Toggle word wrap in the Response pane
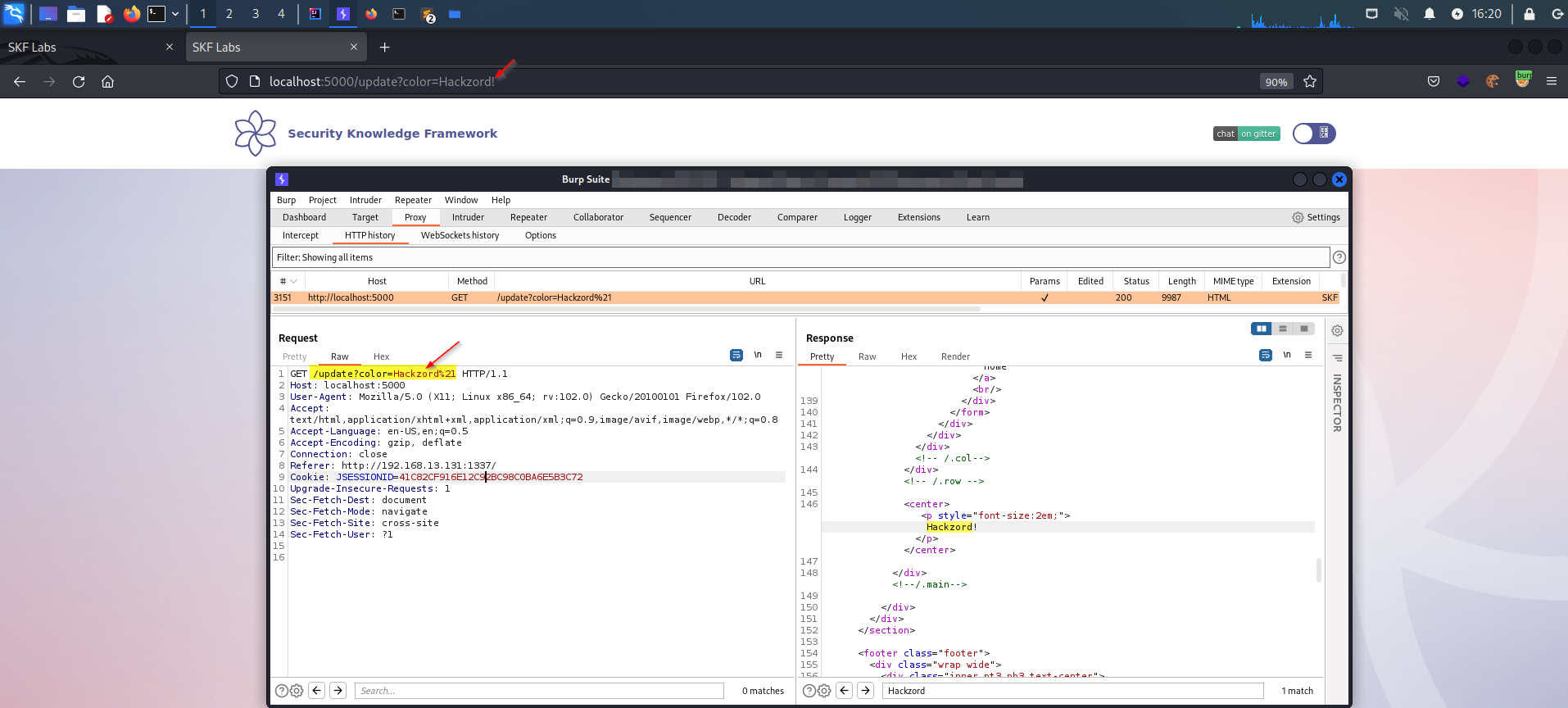This screenshot has width=1568, height=708. [1266, 355]
